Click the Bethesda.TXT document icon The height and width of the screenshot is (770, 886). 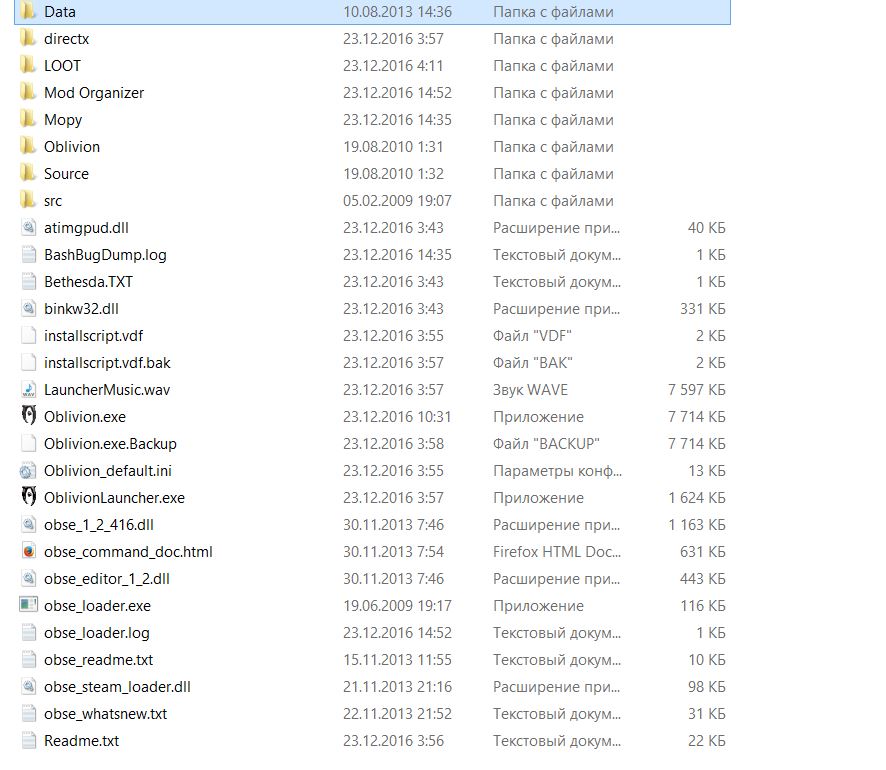pos(28,281)
